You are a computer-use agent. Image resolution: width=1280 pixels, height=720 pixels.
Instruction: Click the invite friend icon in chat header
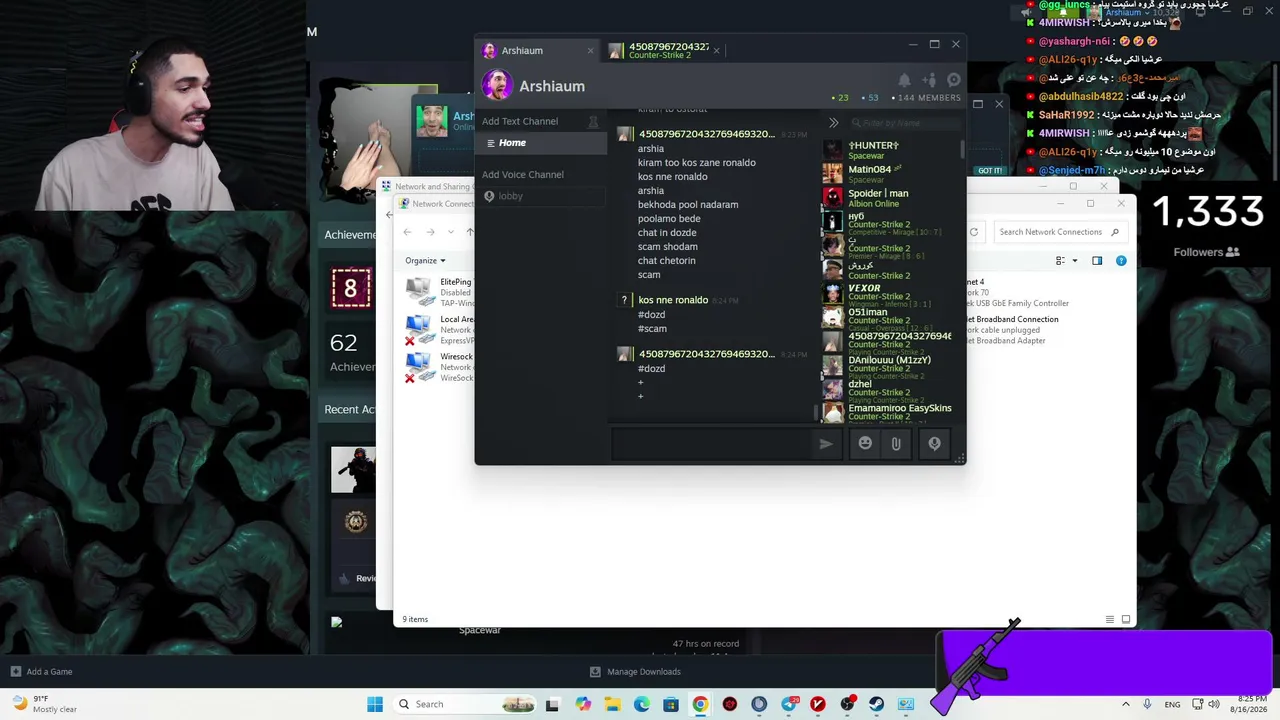pyautogui.click(x=929, y=80)
